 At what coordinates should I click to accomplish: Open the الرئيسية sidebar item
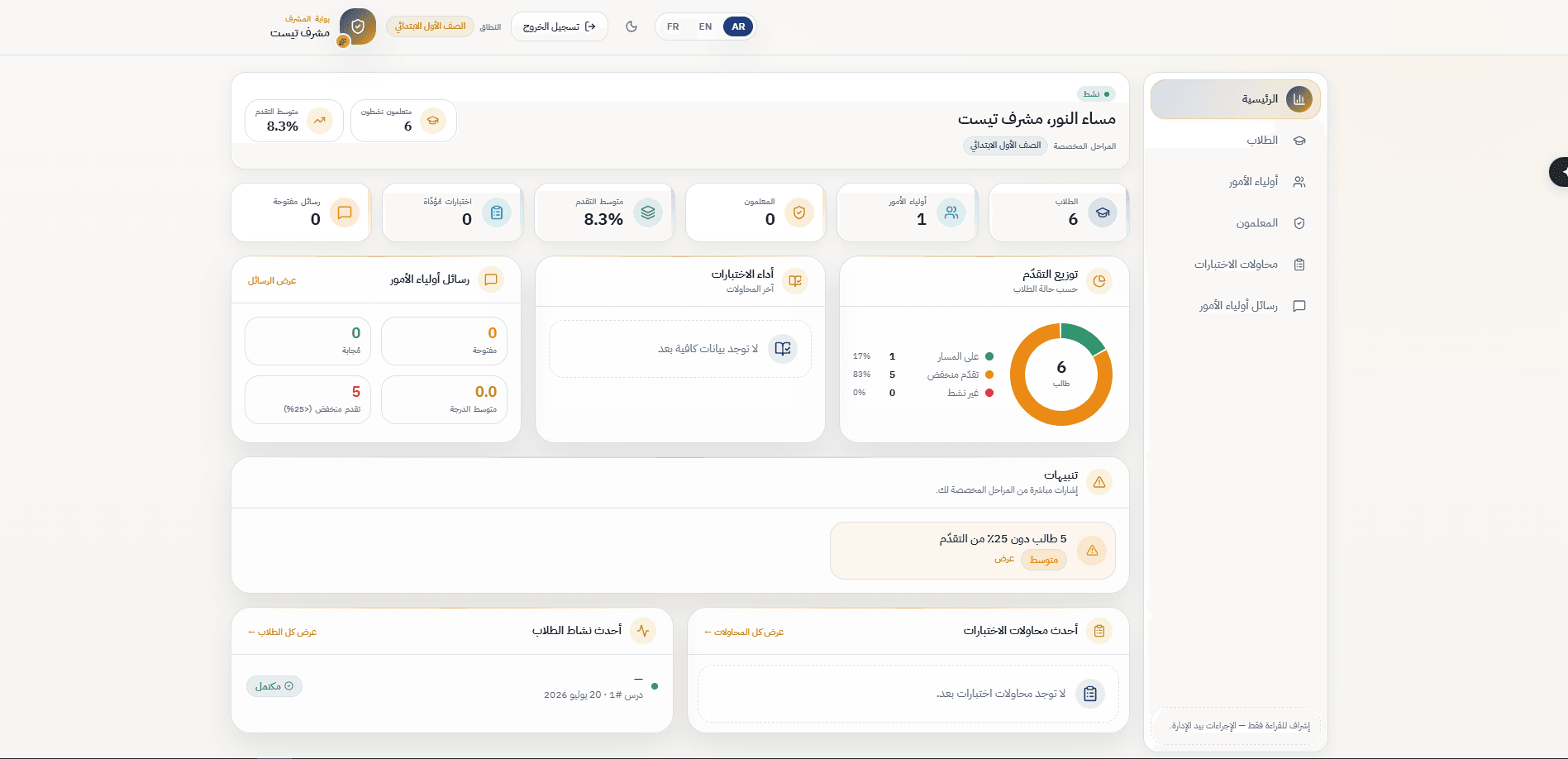(1236, 99)
